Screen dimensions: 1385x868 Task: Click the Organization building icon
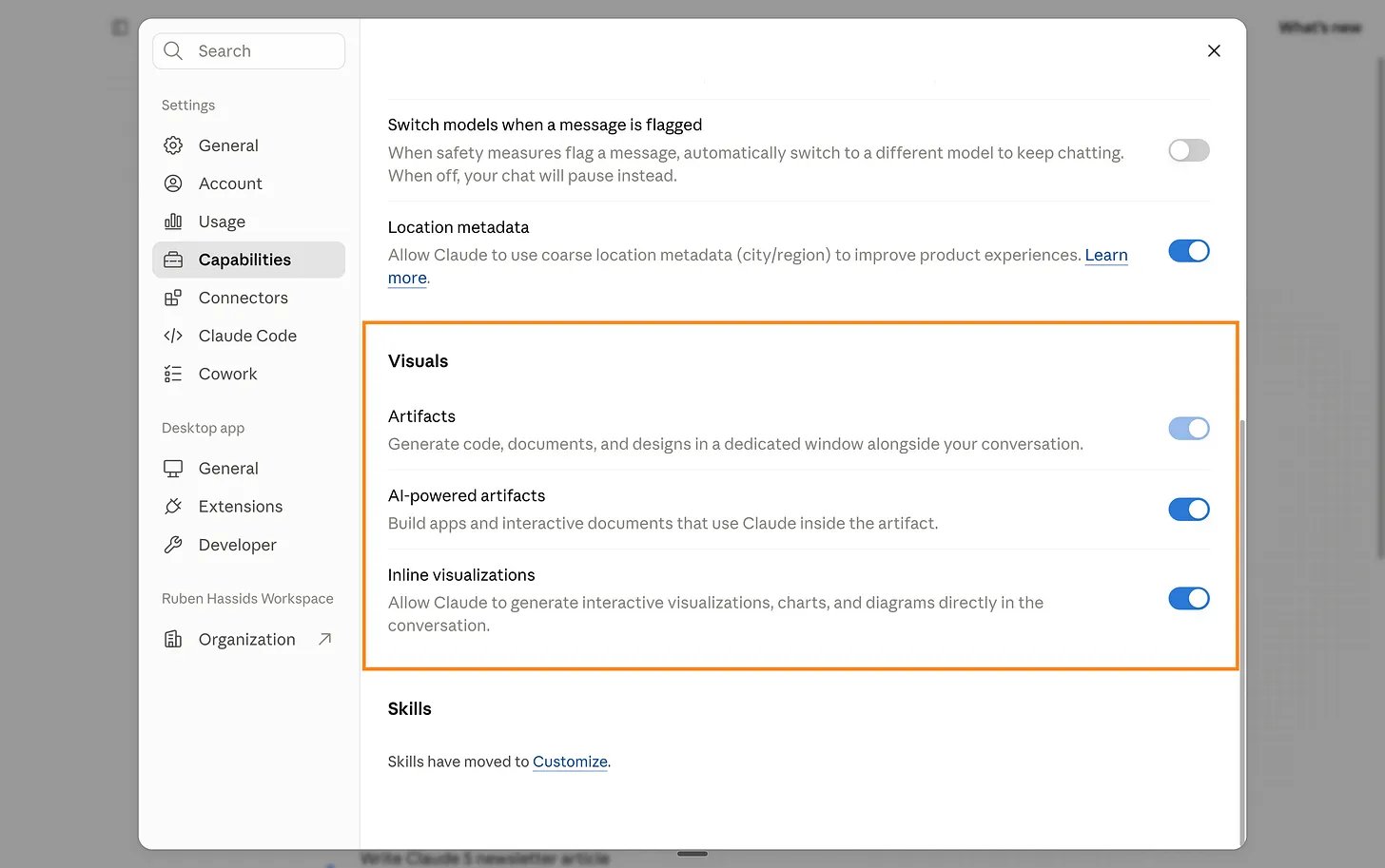(173, 640)
